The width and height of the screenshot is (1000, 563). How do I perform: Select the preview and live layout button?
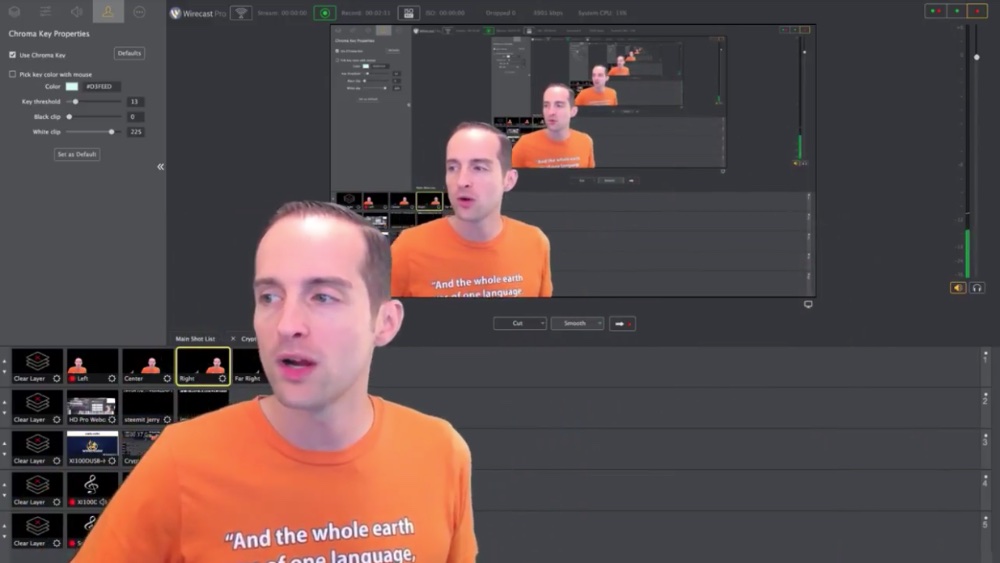[x=936, y=11]
